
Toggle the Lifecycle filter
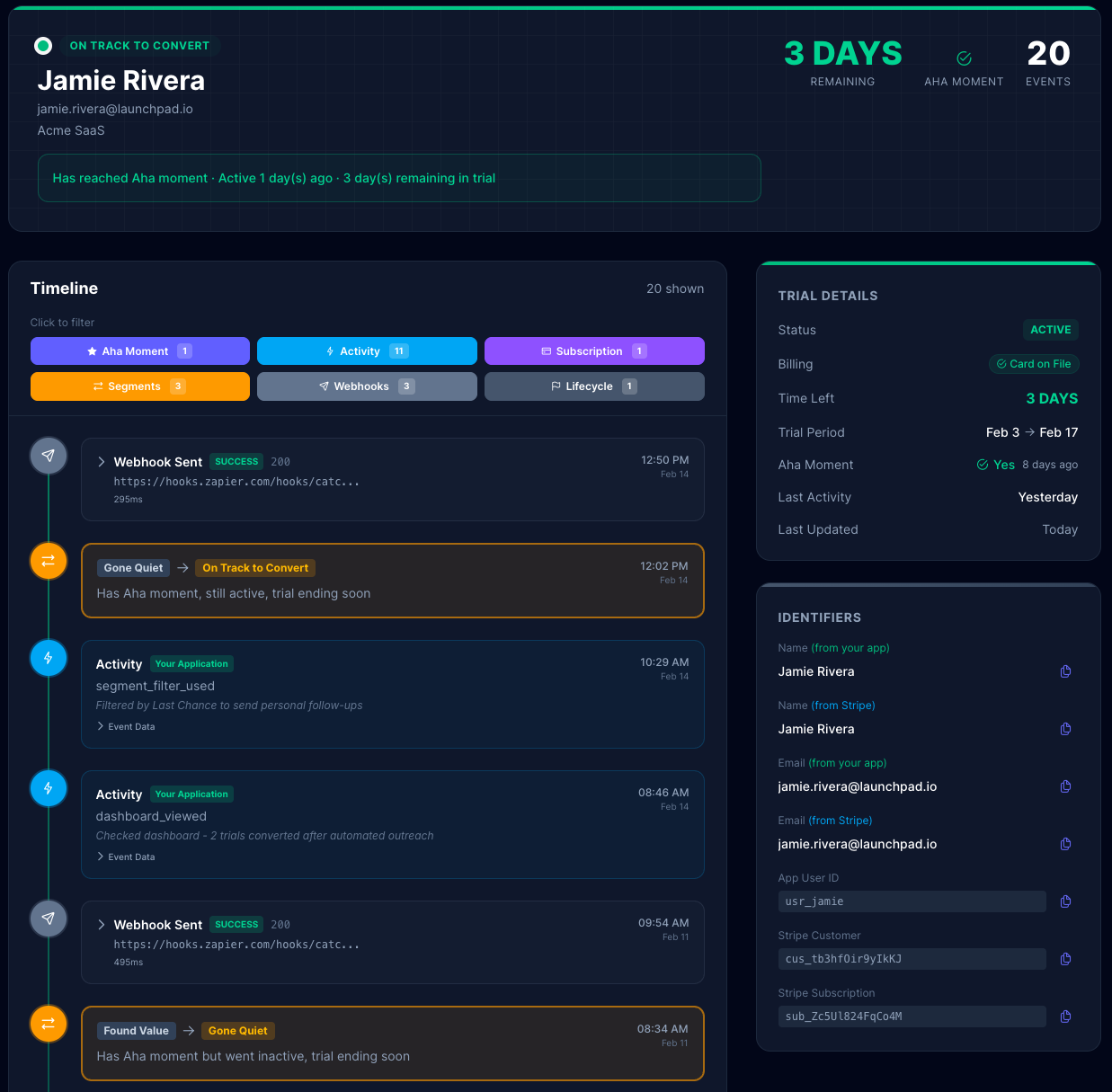tap(593, 386)
